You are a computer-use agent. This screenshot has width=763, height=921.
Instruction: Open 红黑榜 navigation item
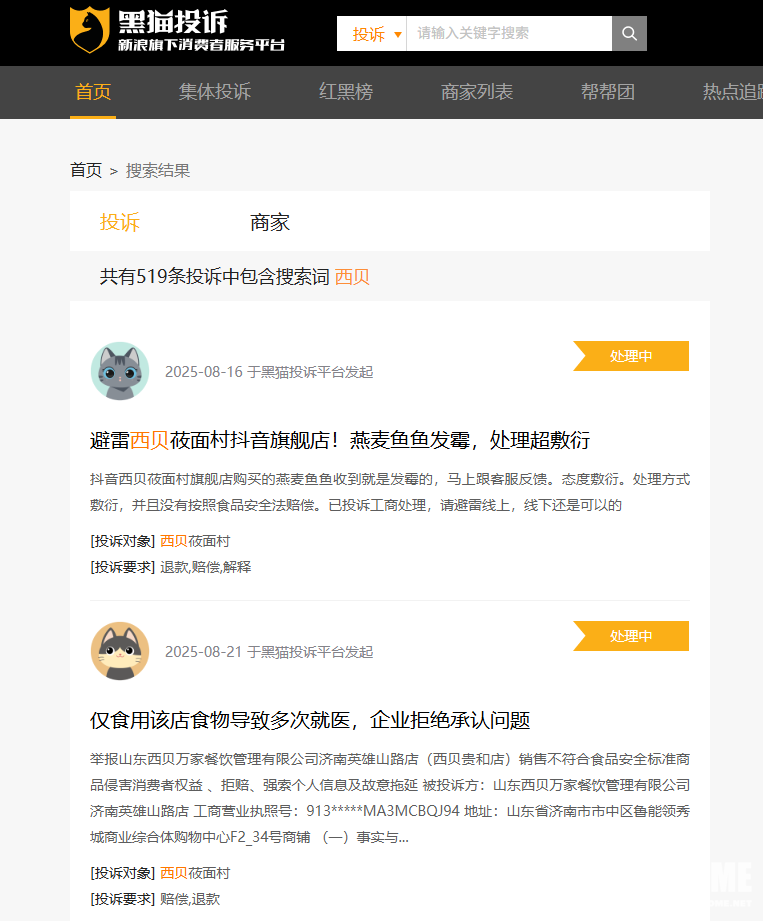pyautogui.click(x=346, y=92)
